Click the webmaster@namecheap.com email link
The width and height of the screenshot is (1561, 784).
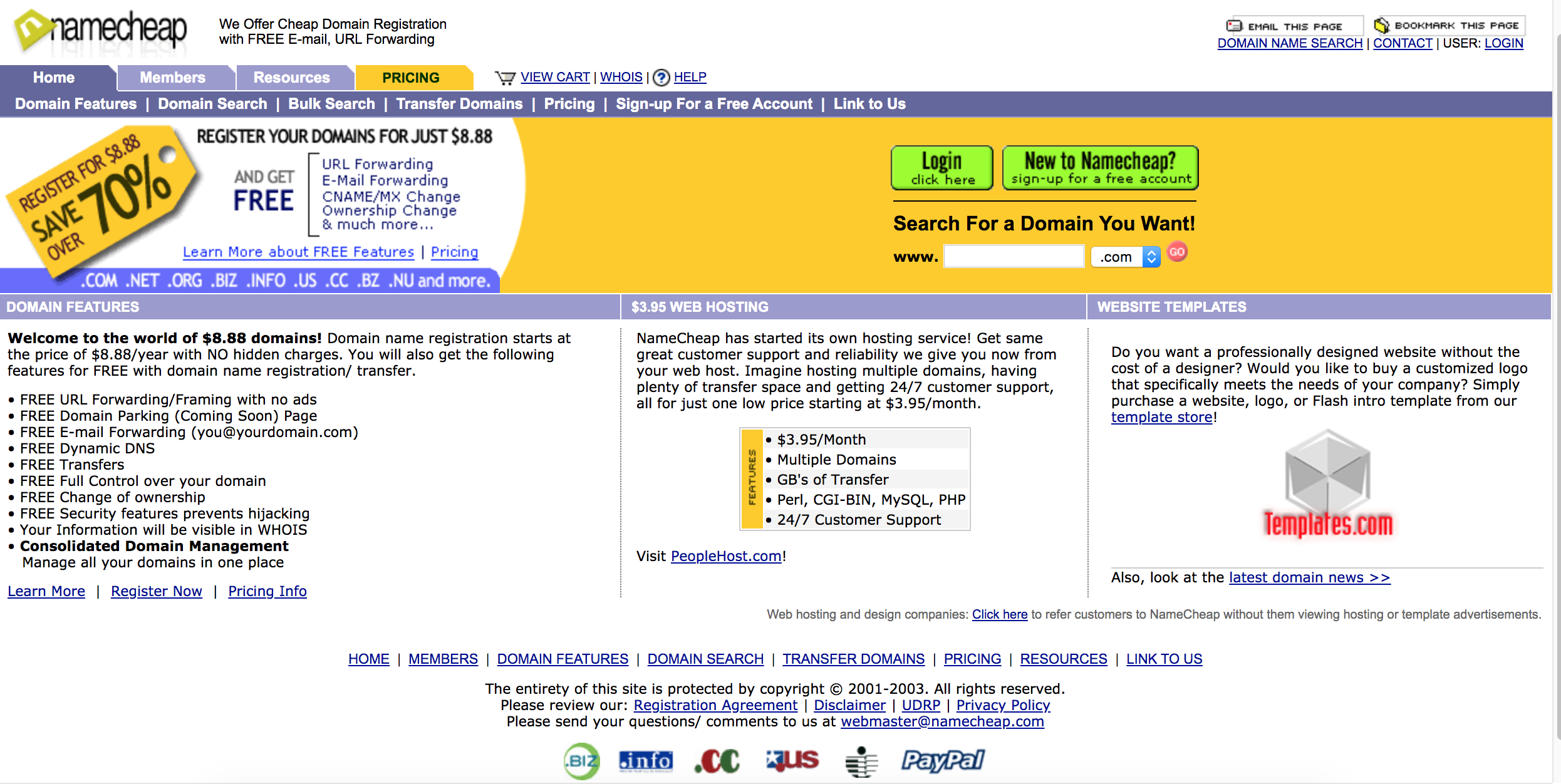pos(942,721)
